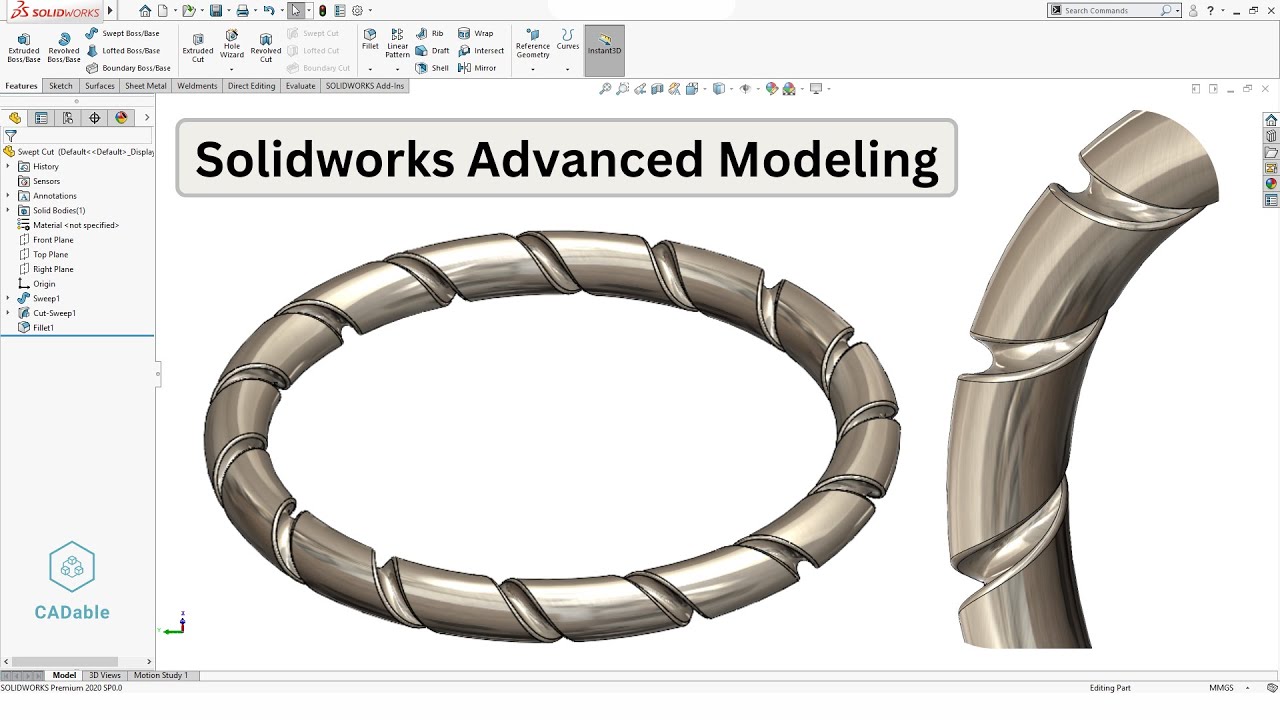
Task: Click the Save icon
Action: pyautogui.click(x=215, y=11)
